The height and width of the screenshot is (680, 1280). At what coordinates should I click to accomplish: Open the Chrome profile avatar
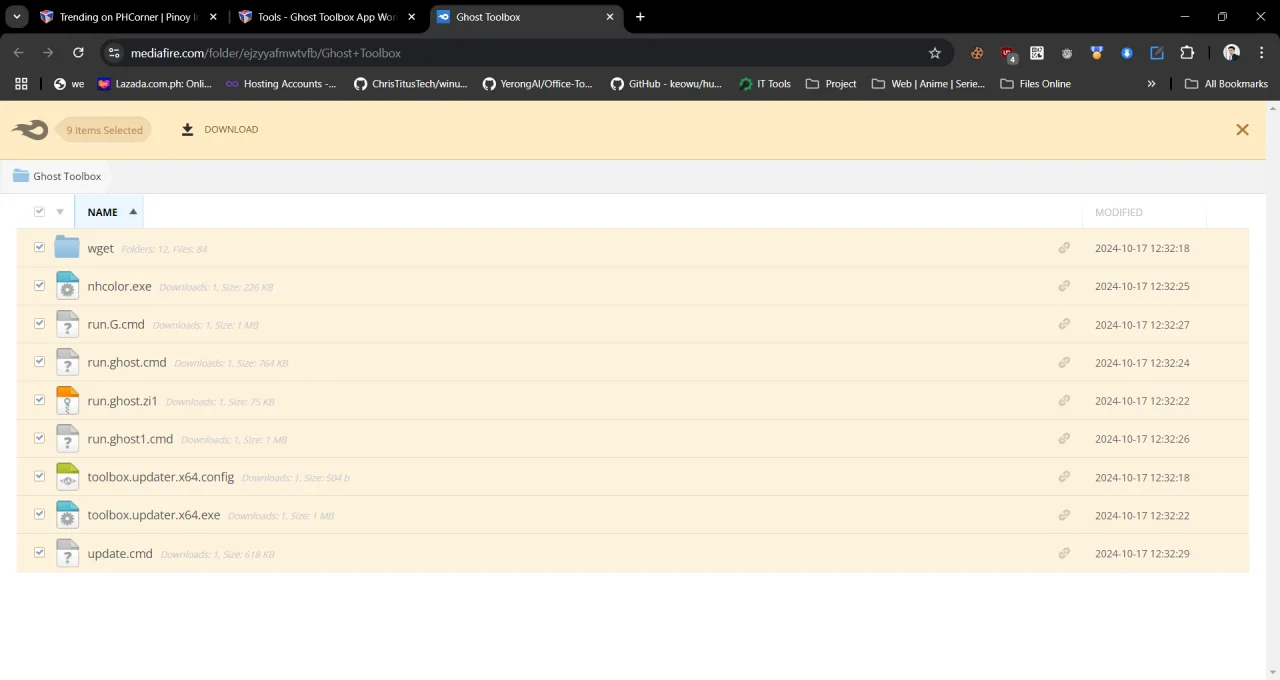(1231, 53)
